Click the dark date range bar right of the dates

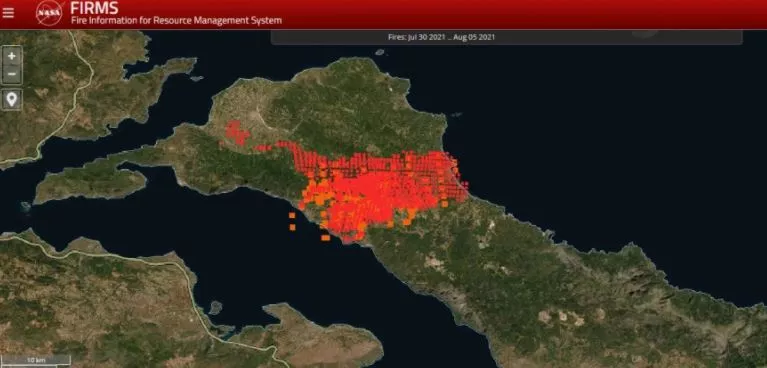tap(616, 37)
